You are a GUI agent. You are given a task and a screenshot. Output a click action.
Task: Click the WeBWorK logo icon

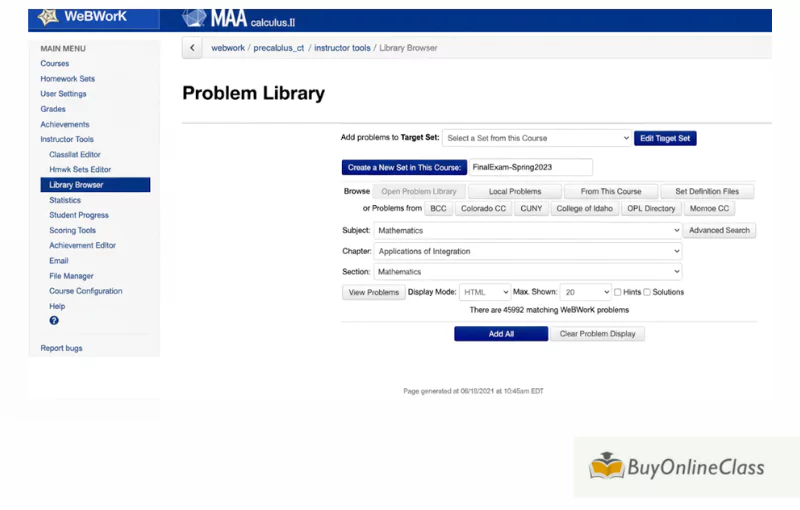pos(48,17)
